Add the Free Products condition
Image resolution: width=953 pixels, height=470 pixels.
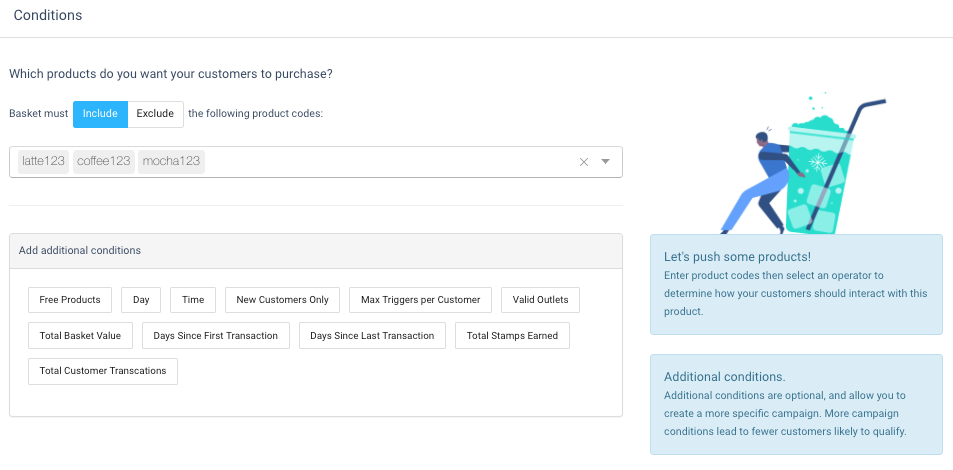click(x=70, y=300)
